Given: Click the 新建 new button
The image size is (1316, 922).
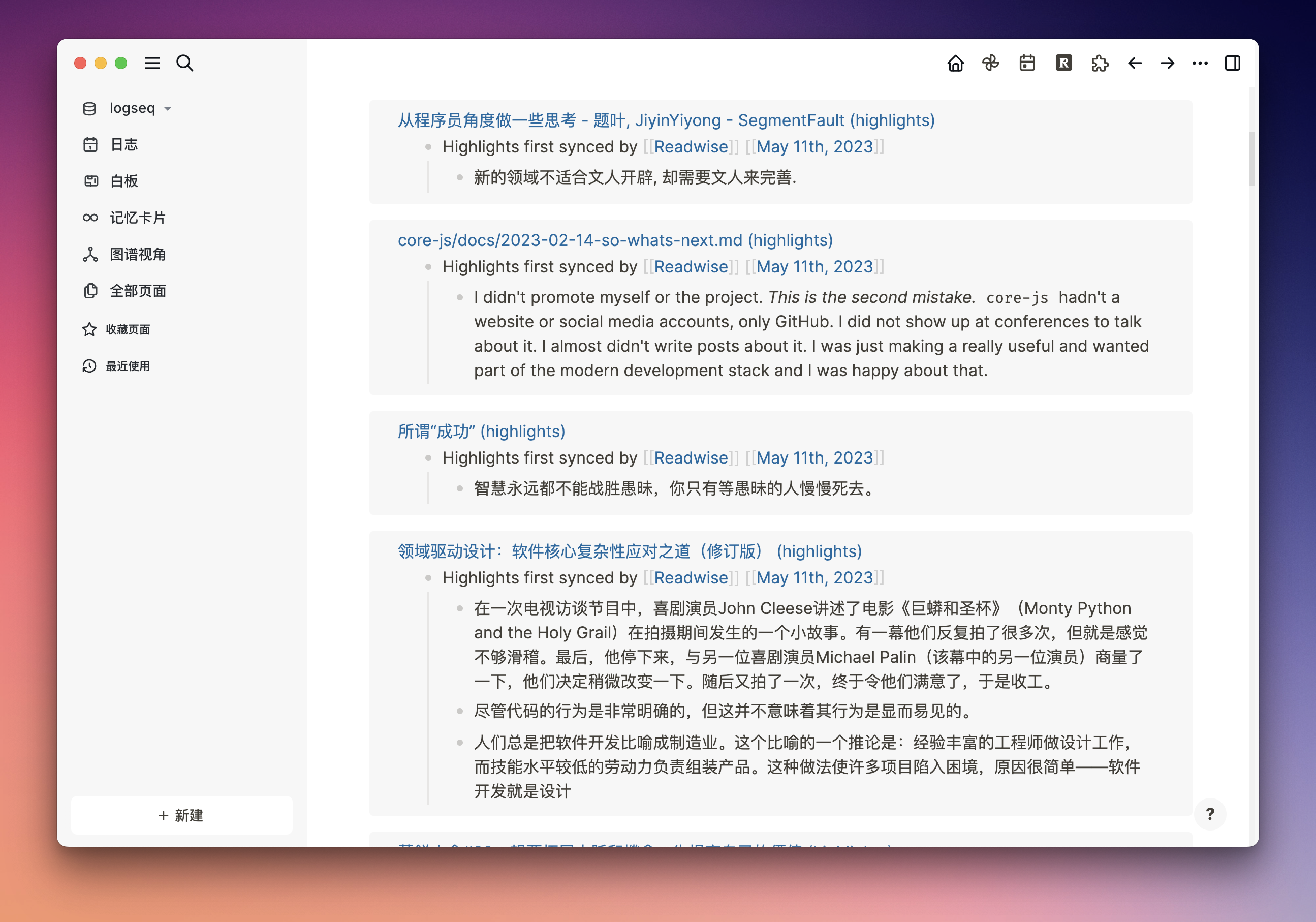Looking at the screenshot, I should pyautogui.click(x=181, y=815).
